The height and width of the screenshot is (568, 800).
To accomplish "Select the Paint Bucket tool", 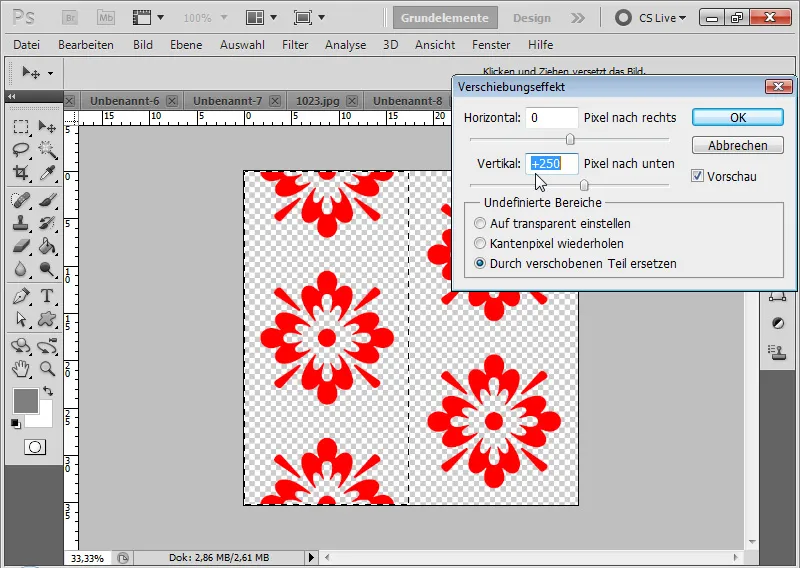I will (47, 246).
